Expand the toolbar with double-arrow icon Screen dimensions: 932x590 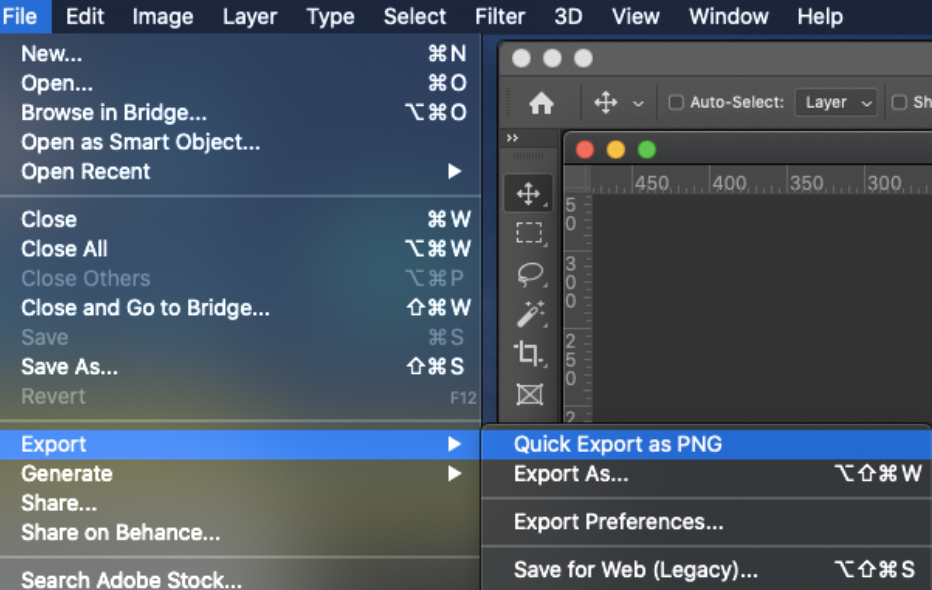point(512,138)
